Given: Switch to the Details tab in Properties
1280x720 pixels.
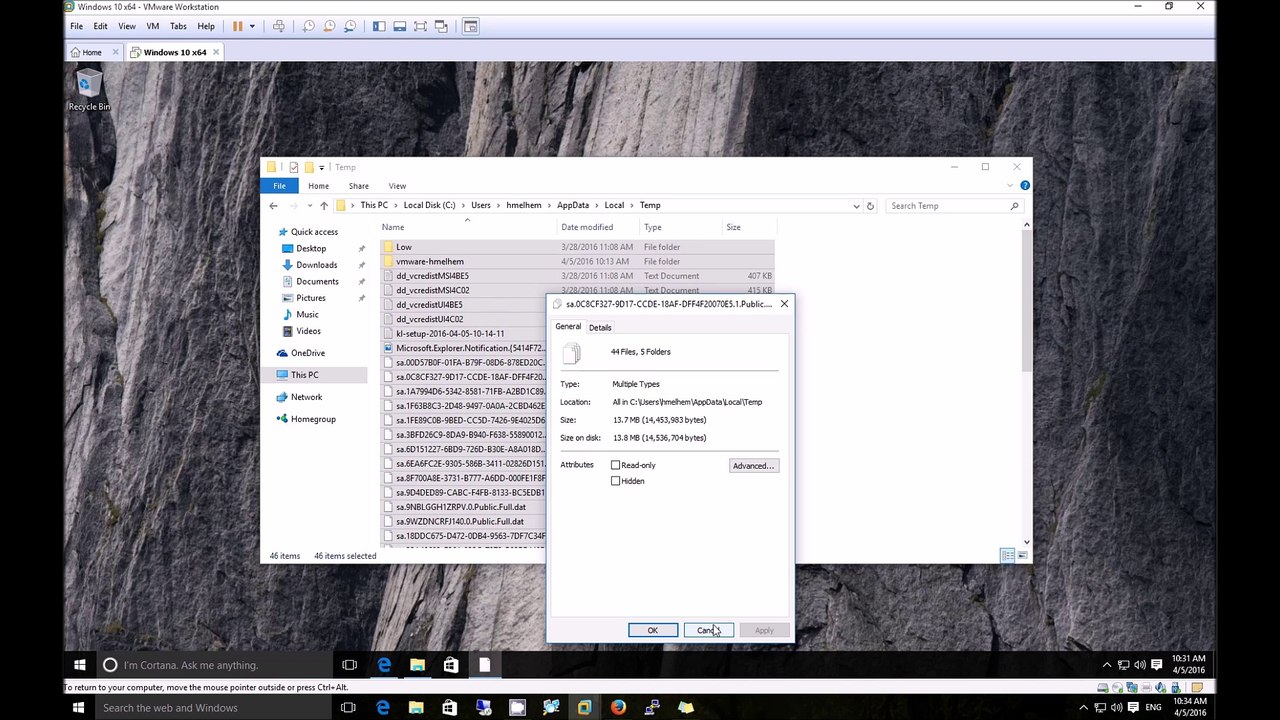Looking at the screenshot, I should (x=600, y=328).
